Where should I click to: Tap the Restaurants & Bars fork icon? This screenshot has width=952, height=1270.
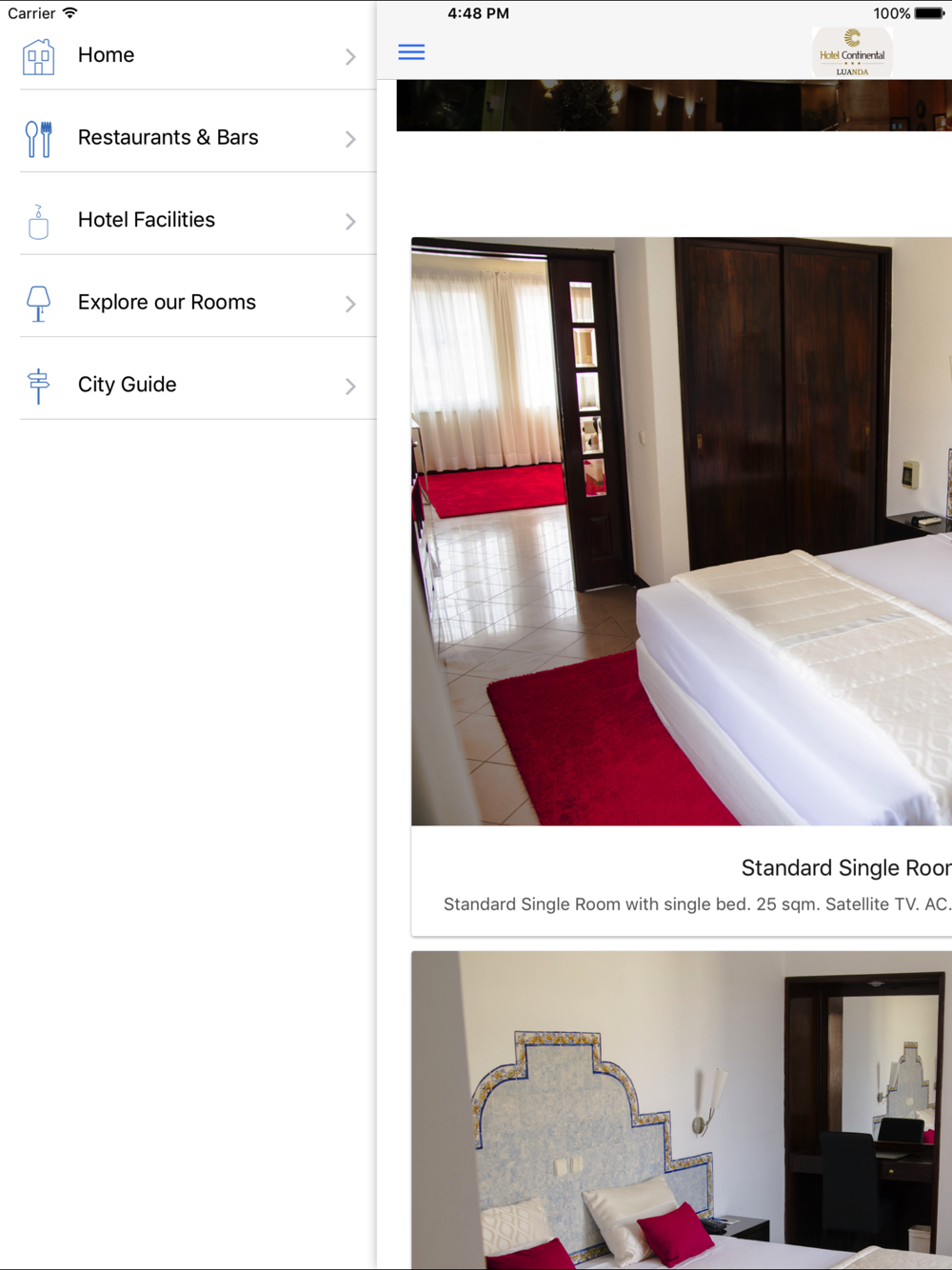pos(38,139)
